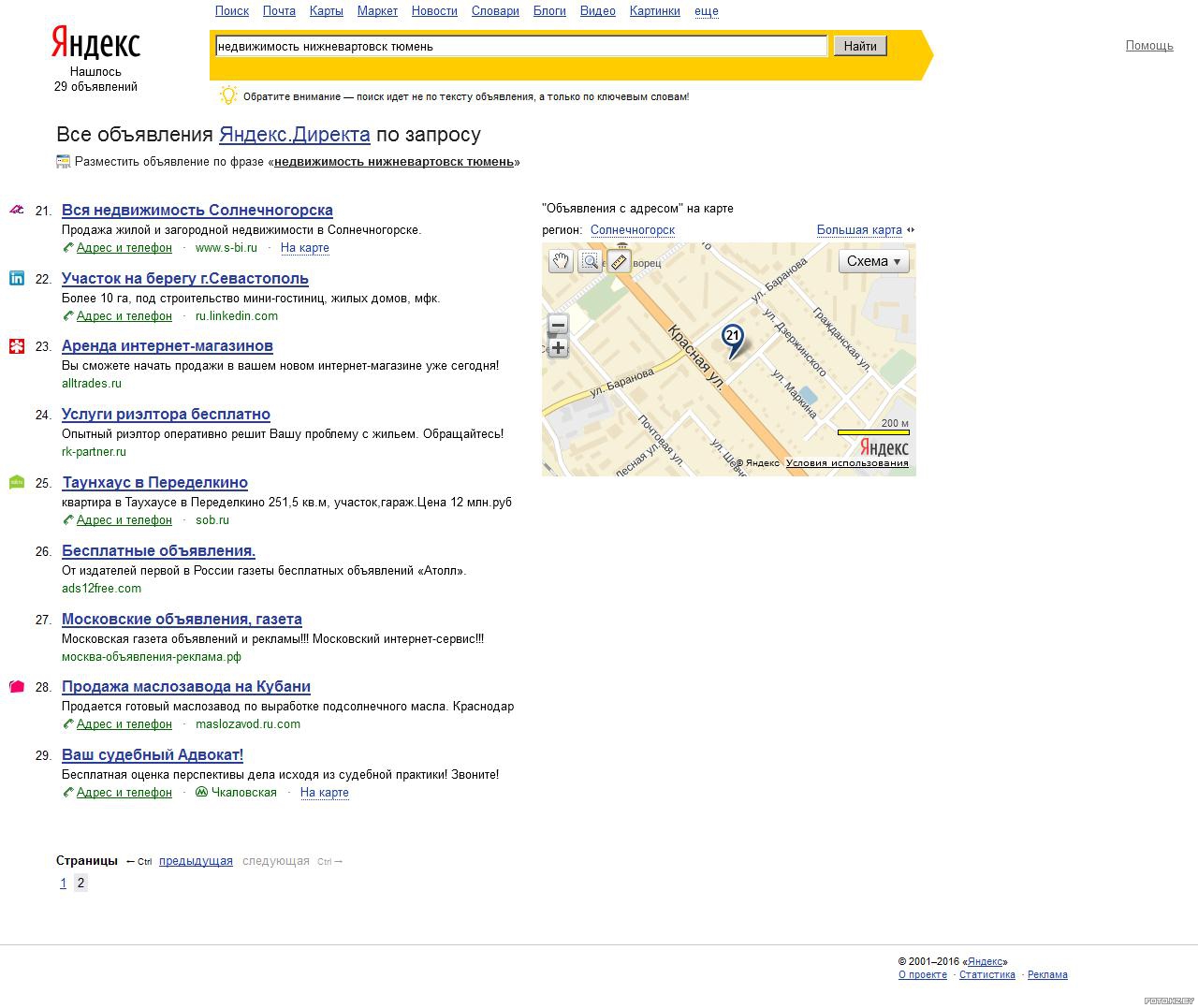Go to results page 1

click(x=63, y=883)
